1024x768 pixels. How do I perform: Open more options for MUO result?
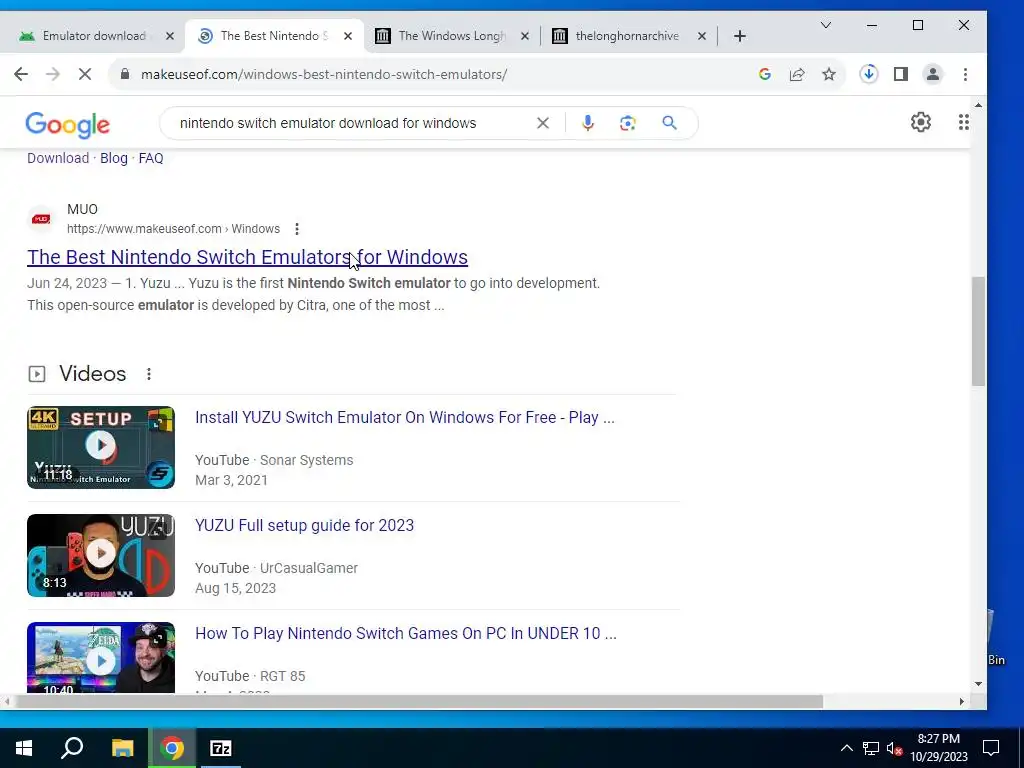tap(296, 229)
